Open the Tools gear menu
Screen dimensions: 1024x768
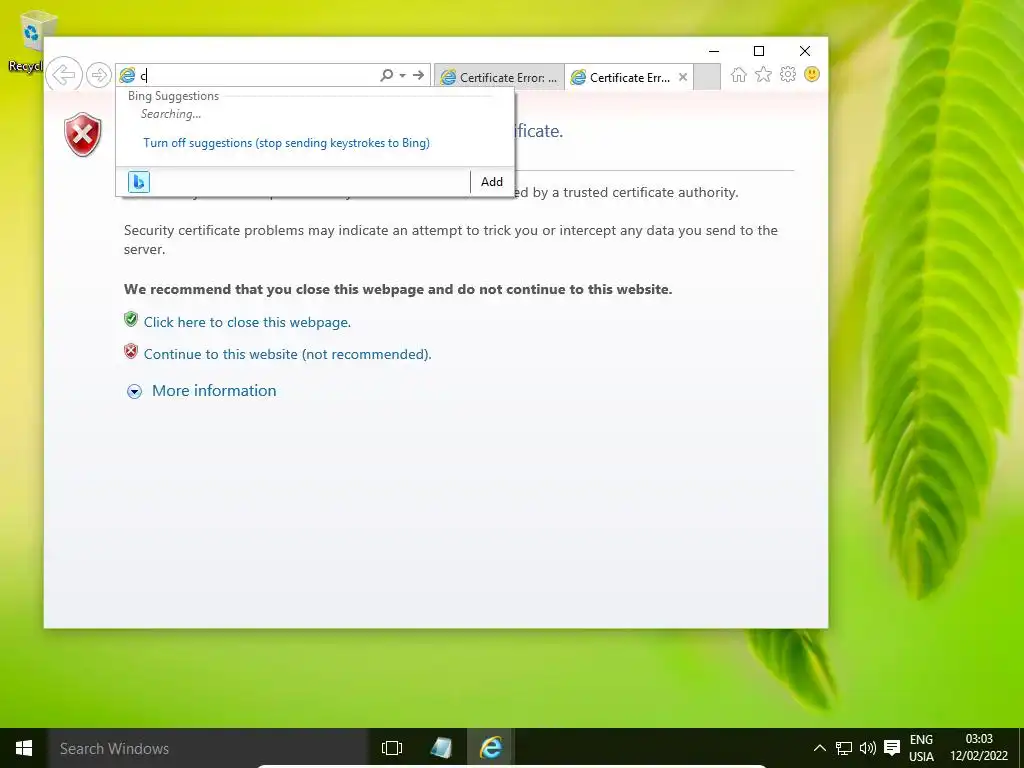788,74
